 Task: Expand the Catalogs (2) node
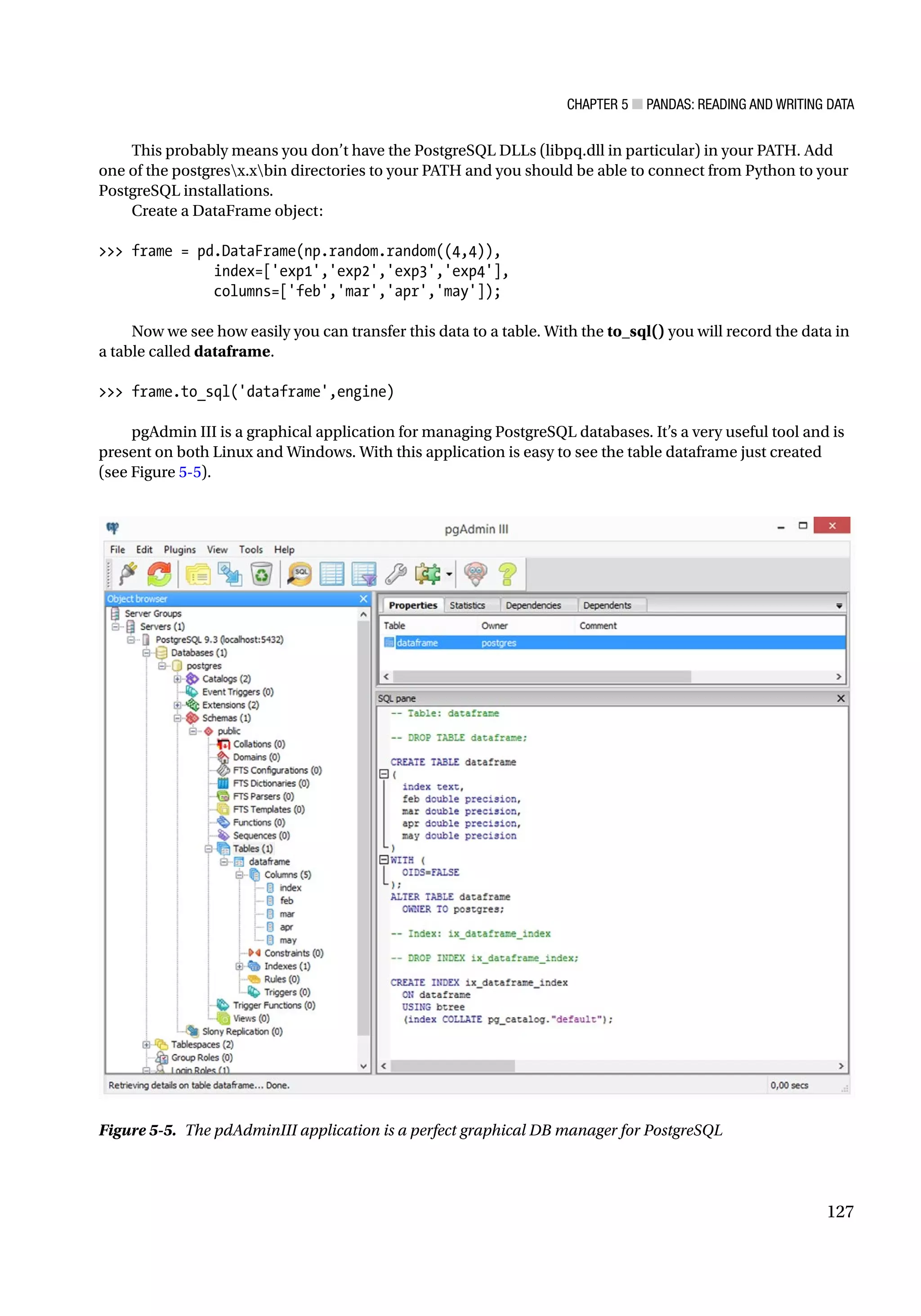coord(178,679)
